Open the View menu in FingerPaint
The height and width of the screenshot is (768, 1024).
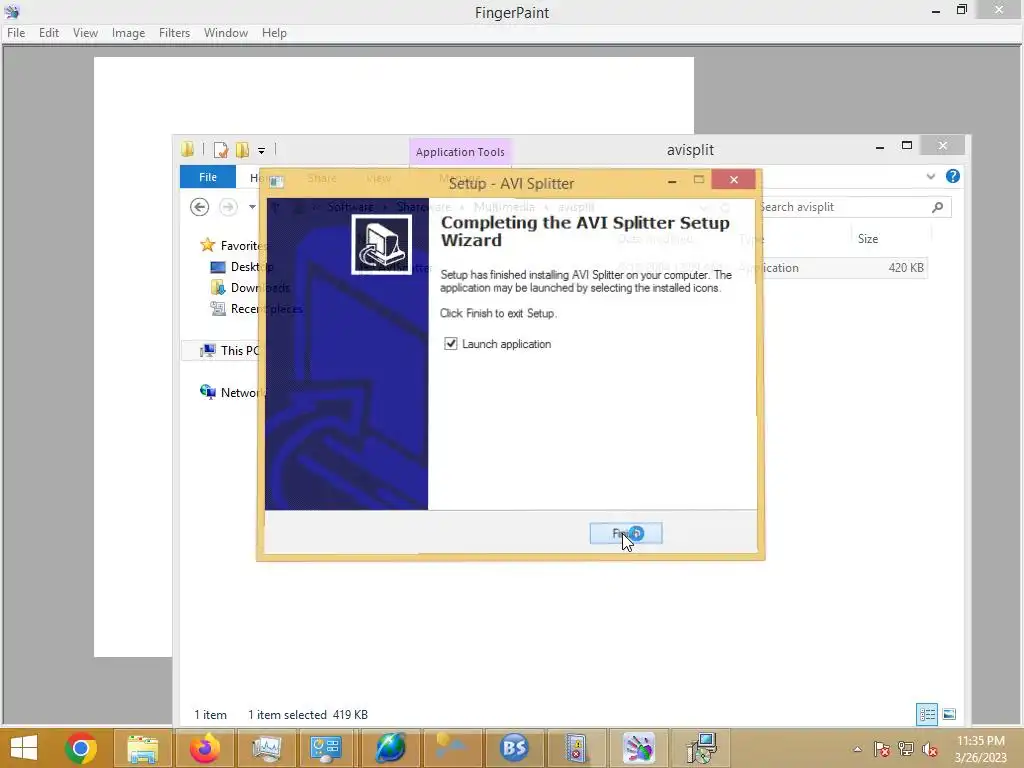[86, 33]
